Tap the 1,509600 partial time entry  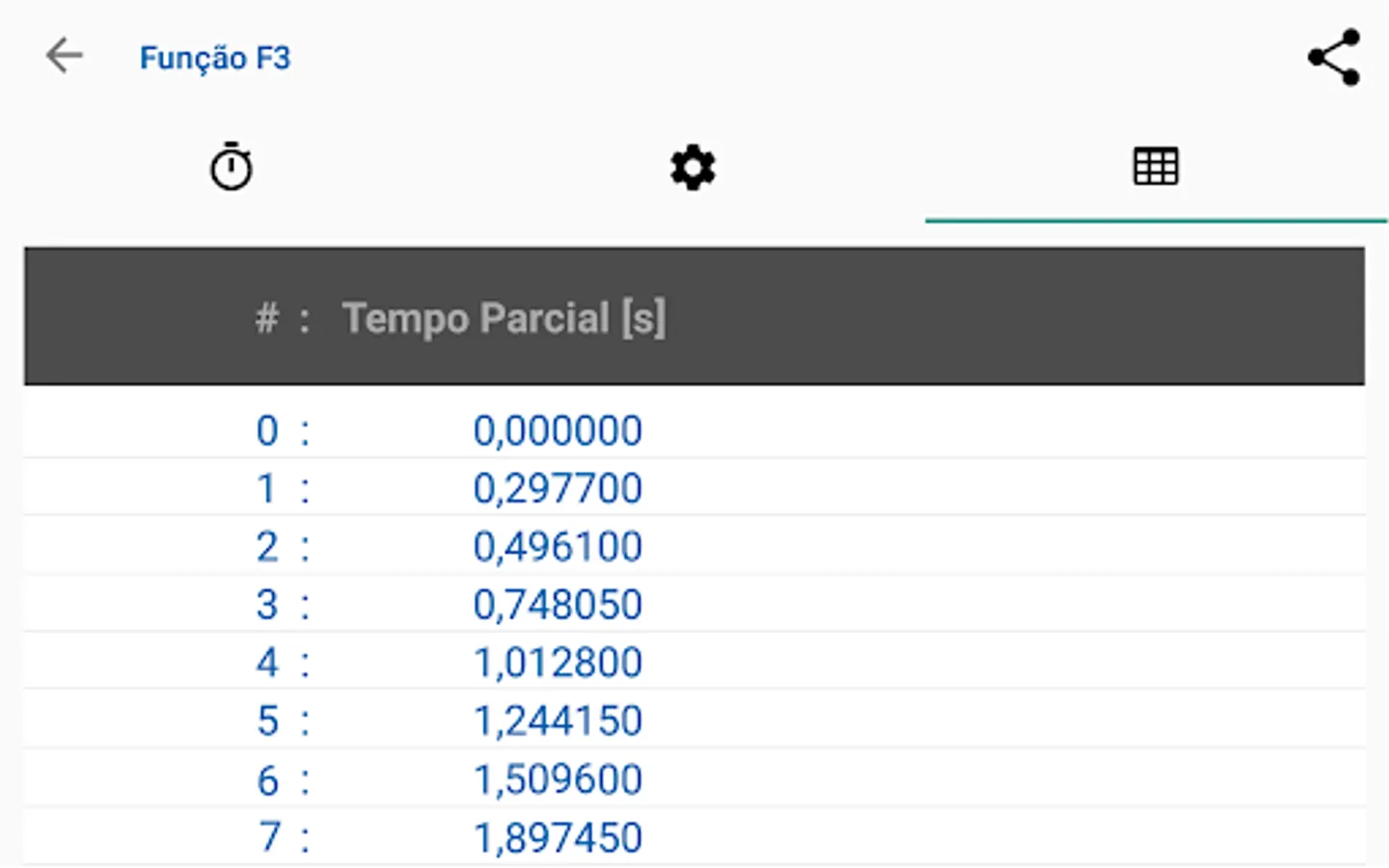(557, 779)
